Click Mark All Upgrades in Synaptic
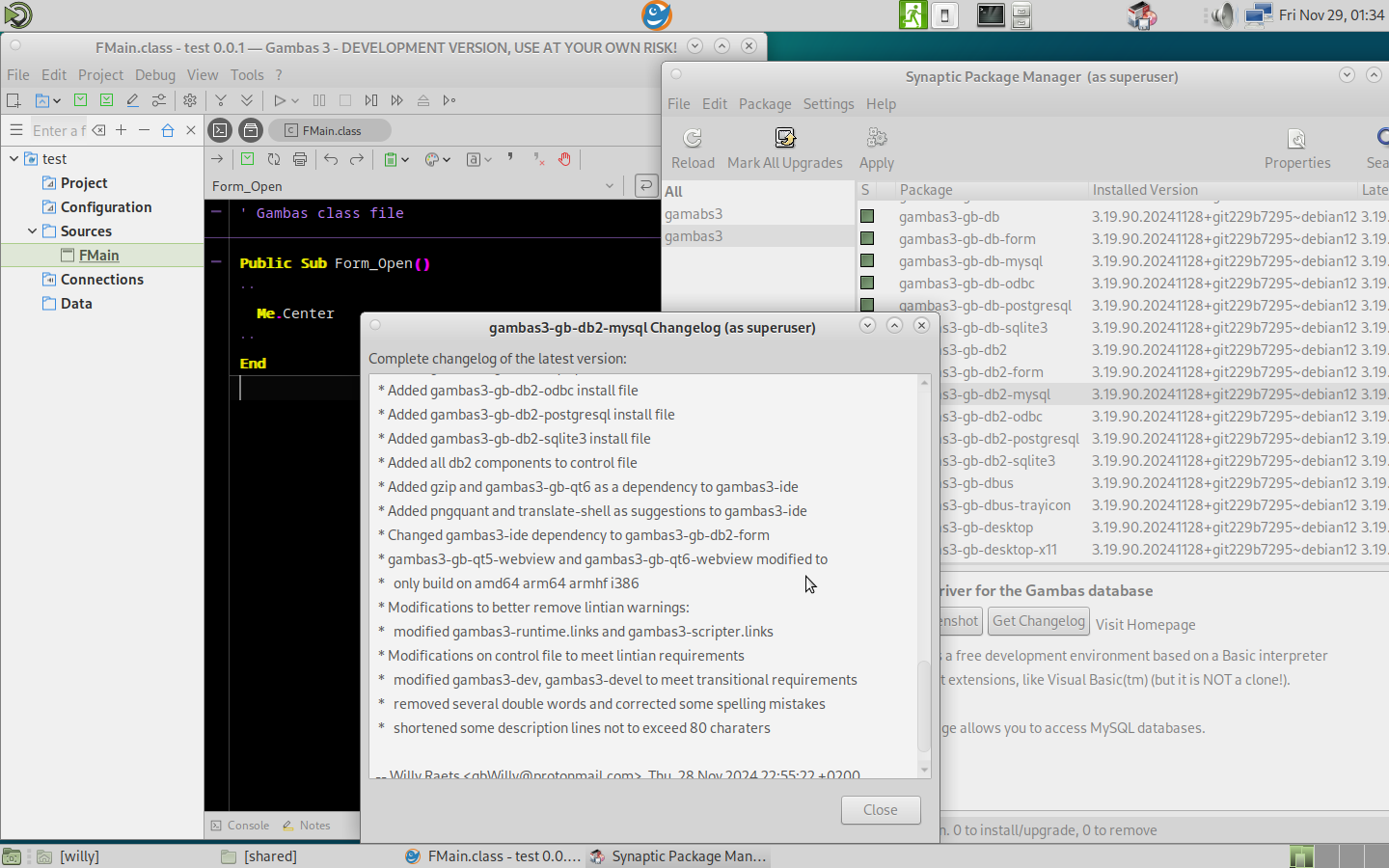The width and height of the screenshot is (1389, 868). (x=785, y=149)
